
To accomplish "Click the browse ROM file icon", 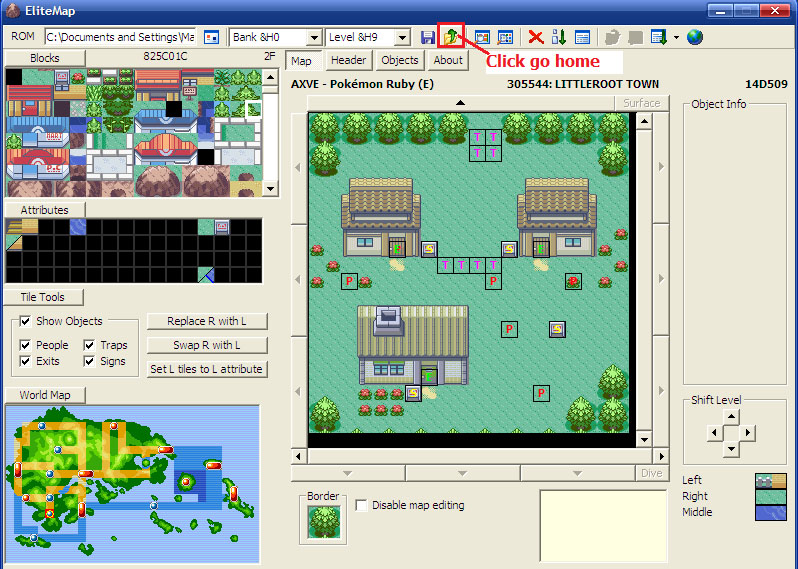I will click(211, 37).
